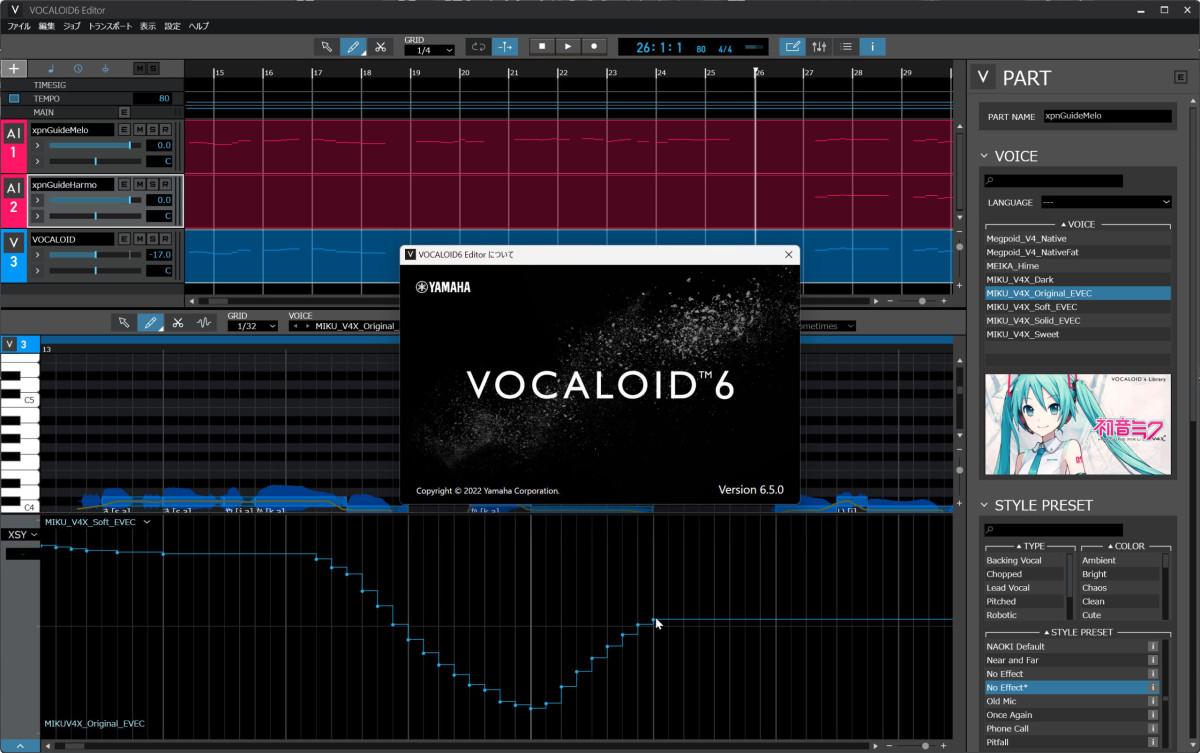The width and height of the screenshot is (1200, 753).
Task: Stop playback with the stop button
Action: pyautogui.click(x=541, y=46)
